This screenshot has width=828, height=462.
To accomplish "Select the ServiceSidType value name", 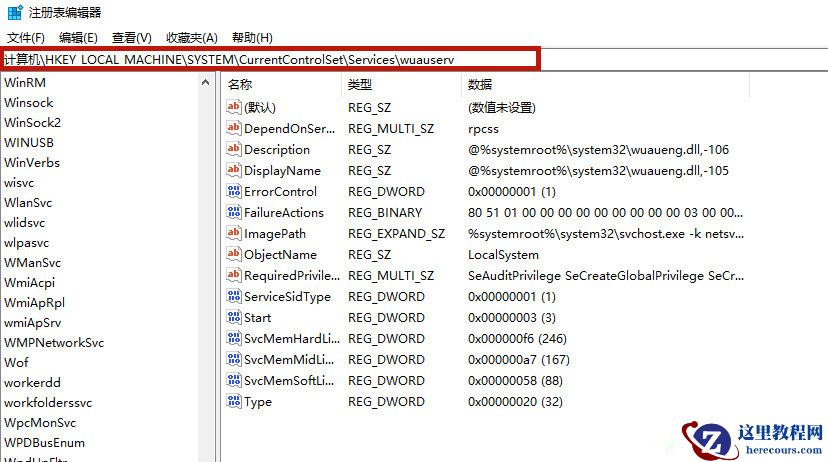I will pos(287,297).
